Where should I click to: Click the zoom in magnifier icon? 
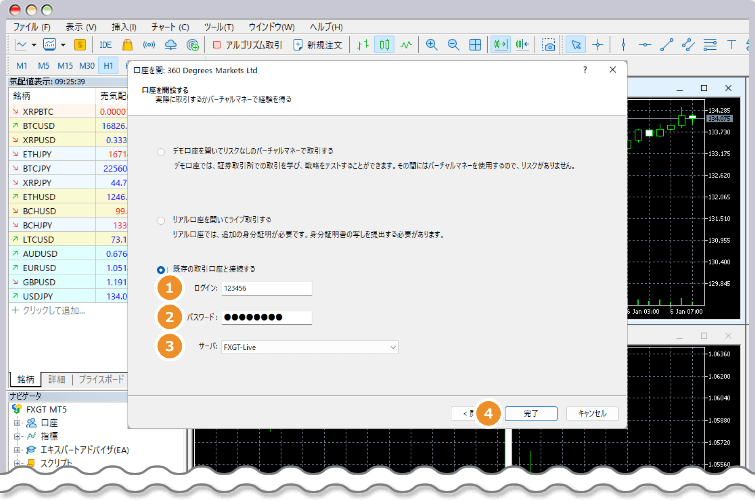pyautogui.click(x=431, y=45)
